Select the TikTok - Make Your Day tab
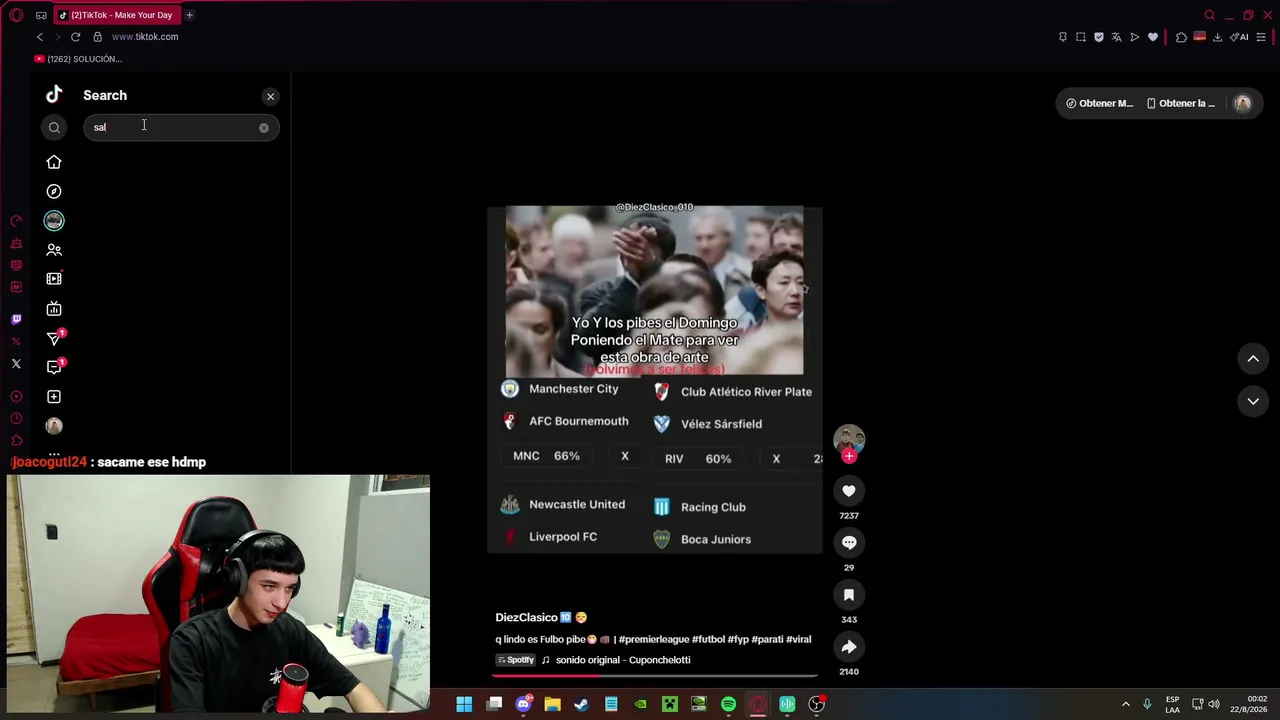This screenshot has height=720, width=1280. [115, 15]
